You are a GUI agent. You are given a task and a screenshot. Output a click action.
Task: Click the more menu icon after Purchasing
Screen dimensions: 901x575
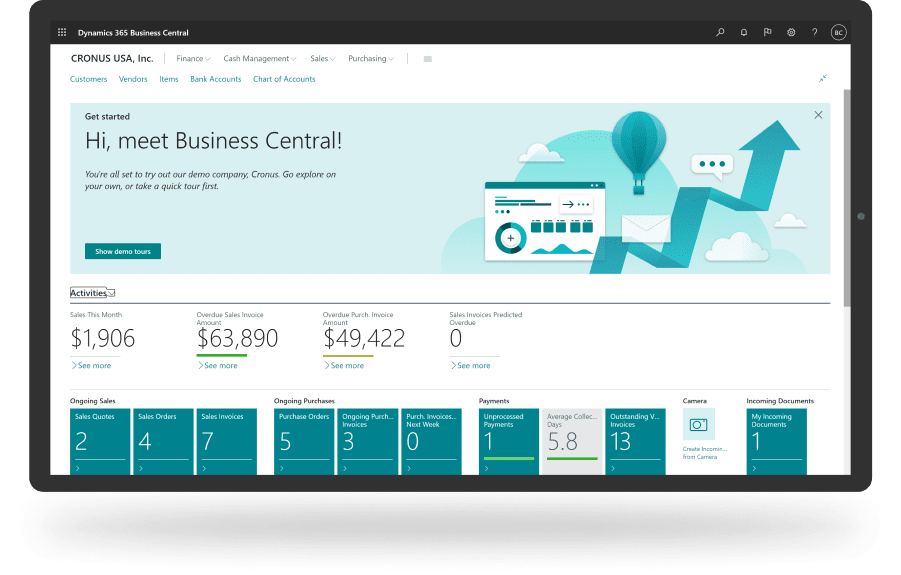pos(428,59)
